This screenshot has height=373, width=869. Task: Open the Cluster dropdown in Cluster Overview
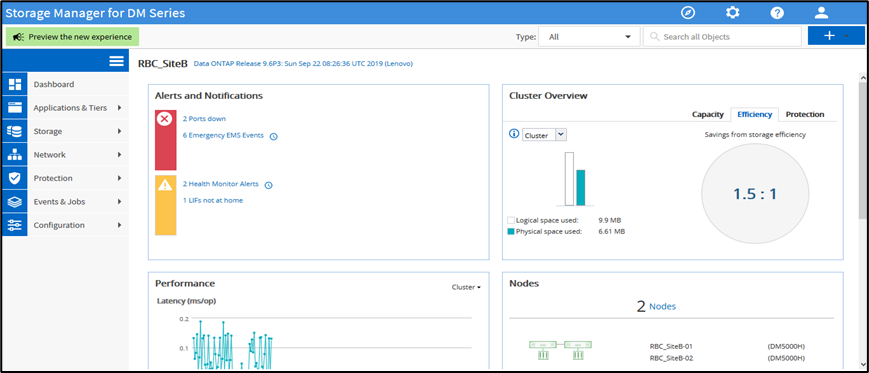click(544, 135)
